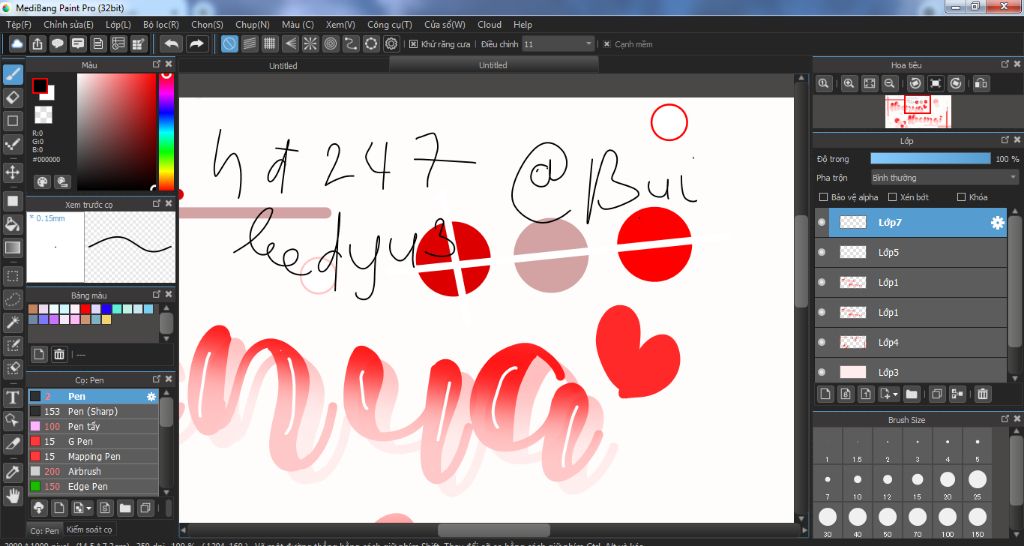Open Lớp7 layer settings gear
The image size is (1024, 546).
click(x=997, y=223)
